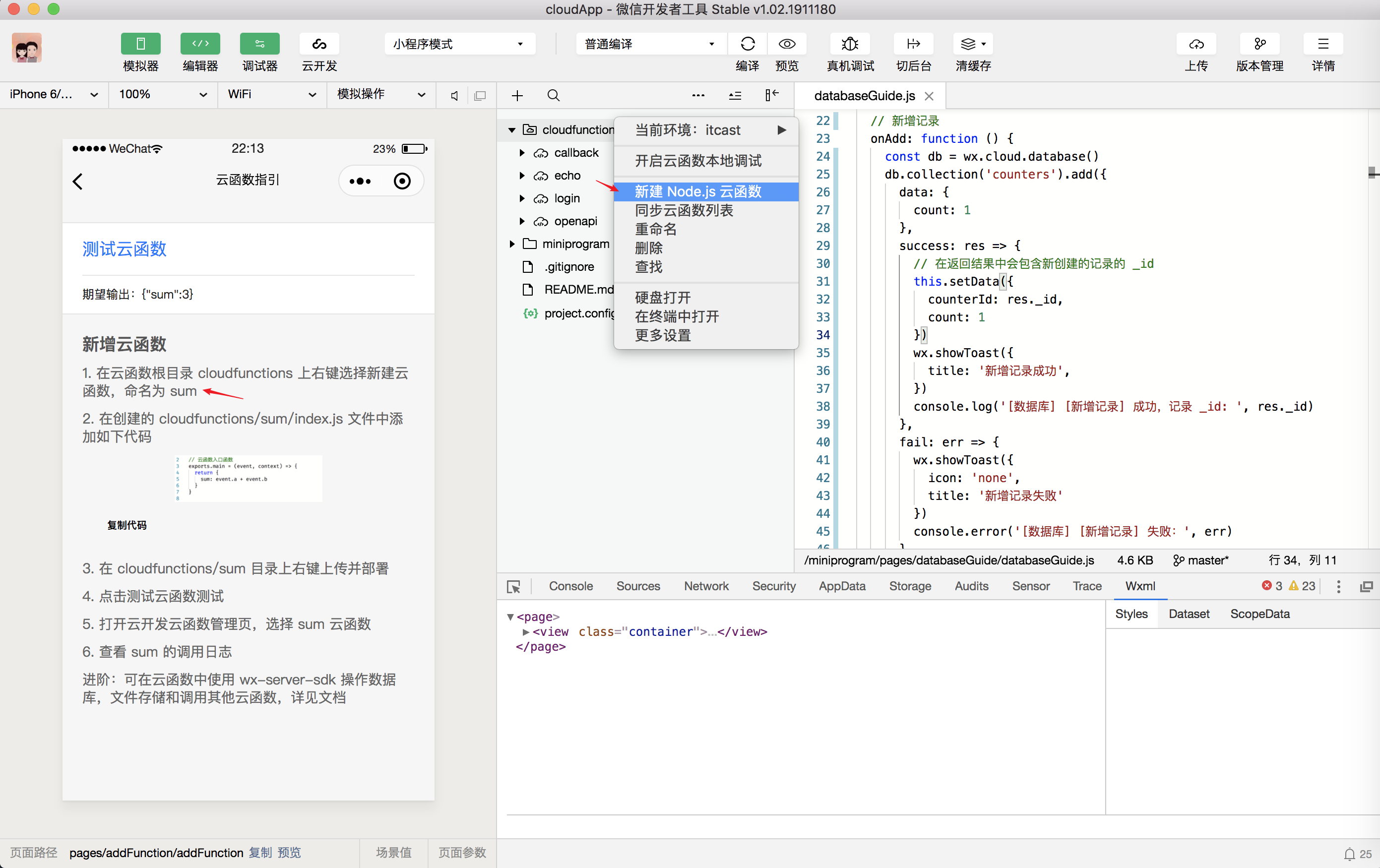Open the 普通编译 compile mode dropdown
This screenshot has height=868, width=1380.
651,44
